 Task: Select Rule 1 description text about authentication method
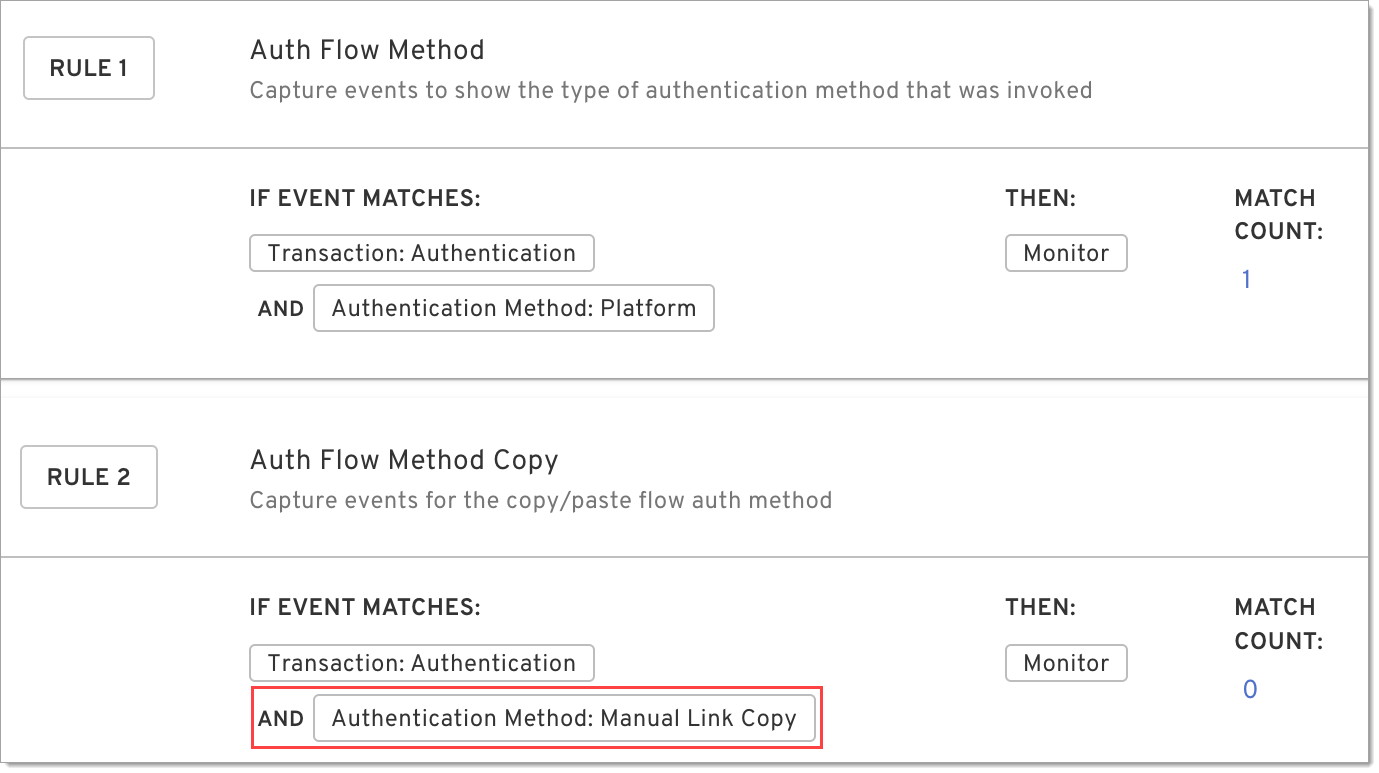tap(669, 90)
